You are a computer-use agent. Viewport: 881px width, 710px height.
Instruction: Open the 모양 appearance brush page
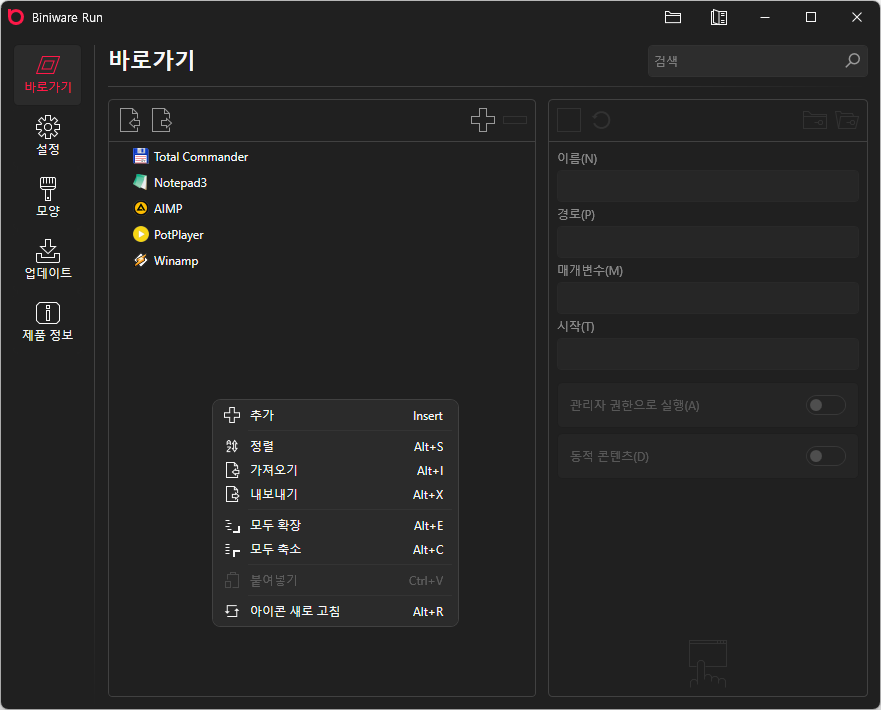click(48, 197)
